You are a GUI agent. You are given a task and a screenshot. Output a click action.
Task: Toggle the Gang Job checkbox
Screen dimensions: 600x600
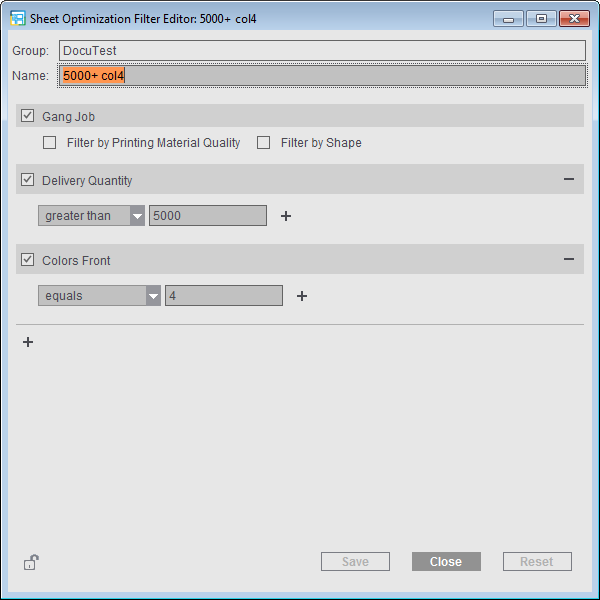click(x=28, y=116)
